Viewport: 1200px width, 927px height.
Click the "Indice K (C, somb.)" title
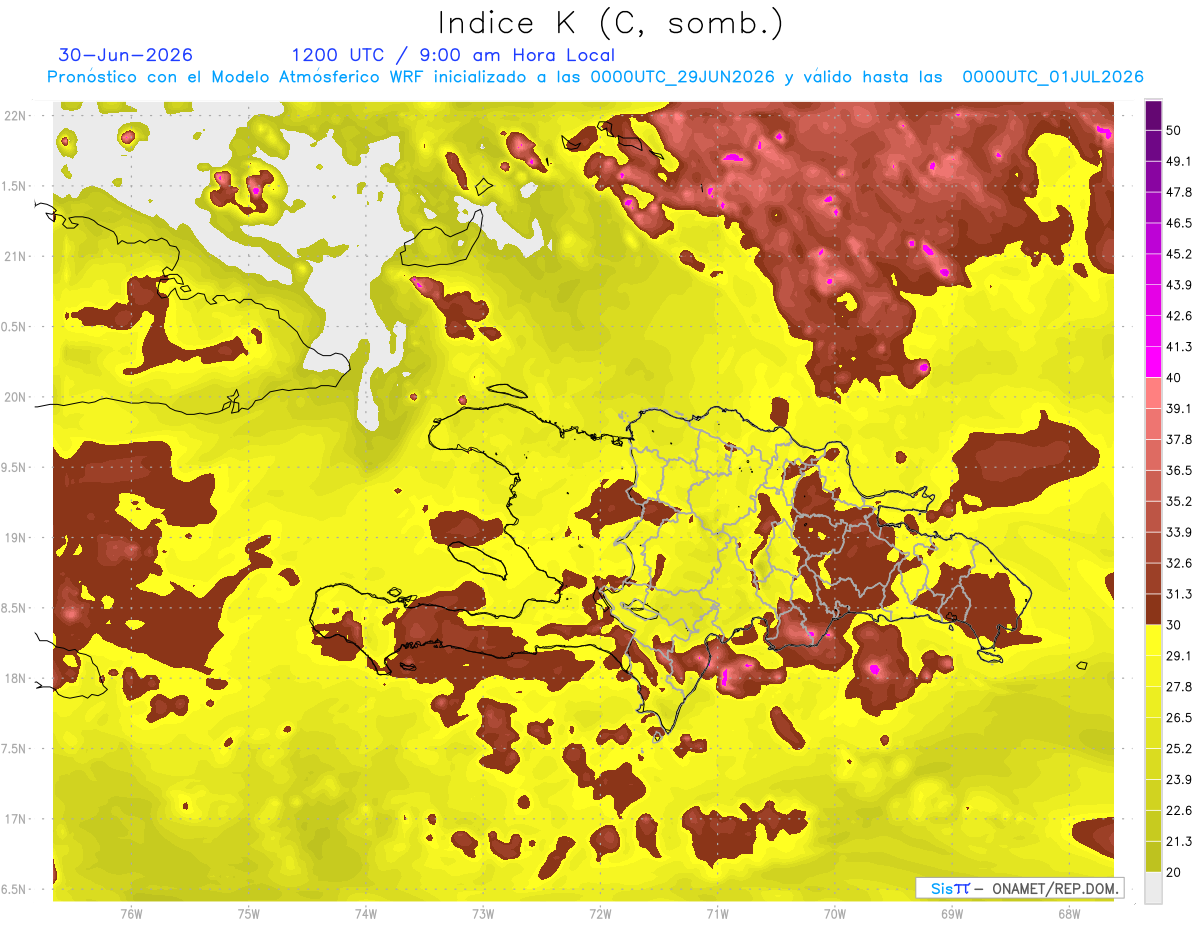click(x=610, y=22)
